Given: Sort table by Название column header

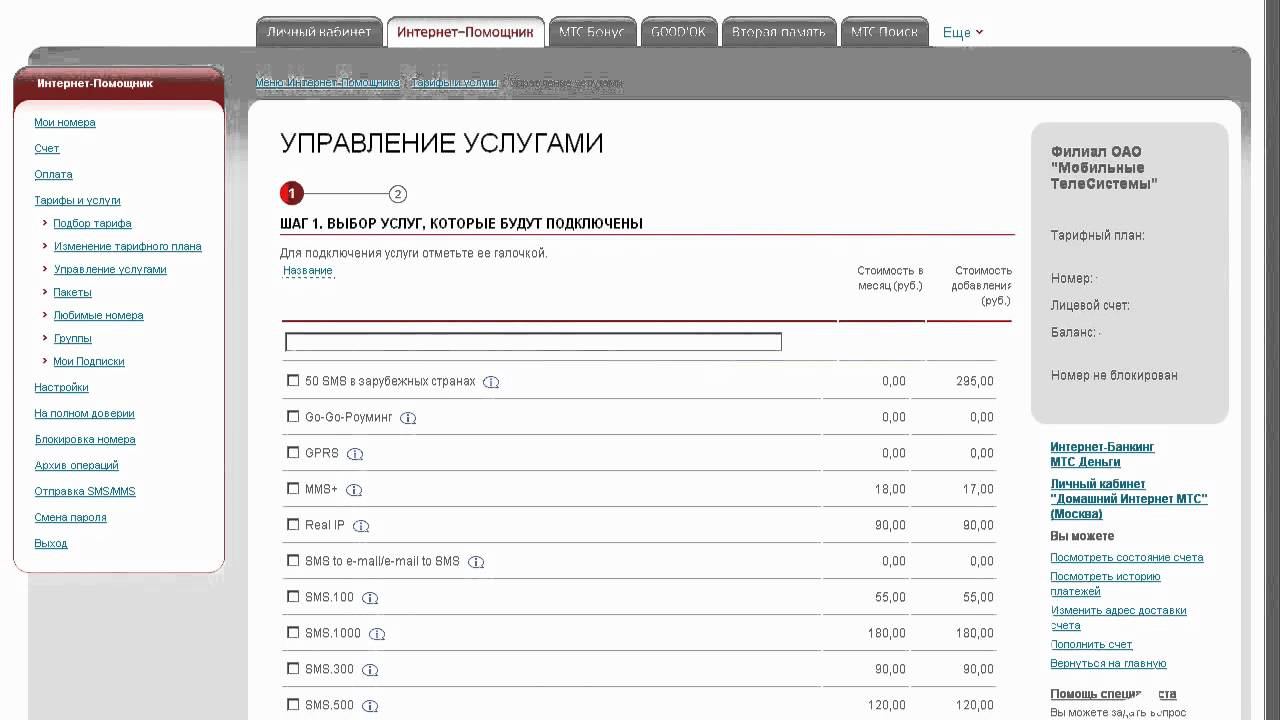Looking at the screenshot, I should click(308, 271).
